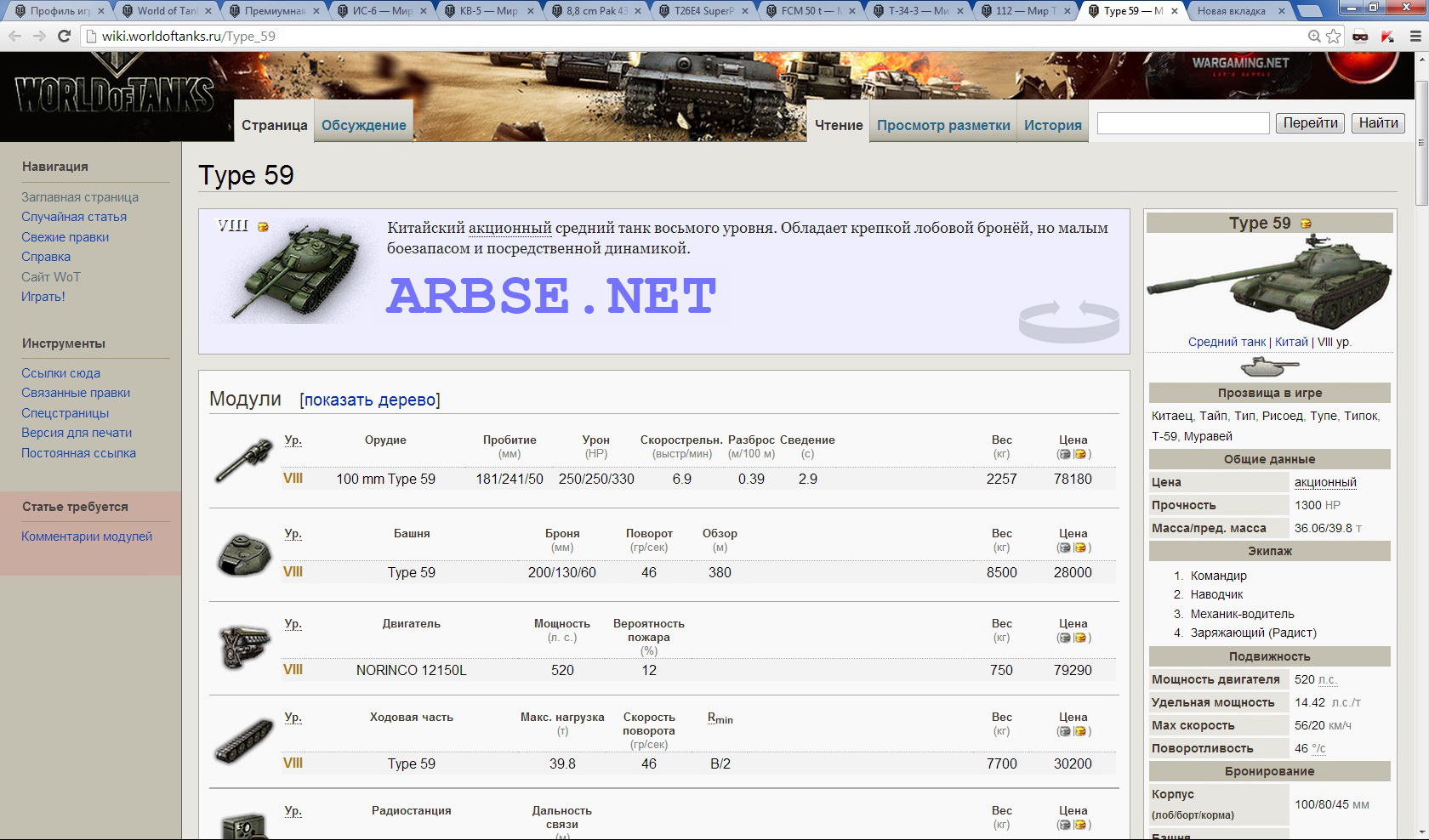Open 'Версия для печати' link

tap(77, 433)
